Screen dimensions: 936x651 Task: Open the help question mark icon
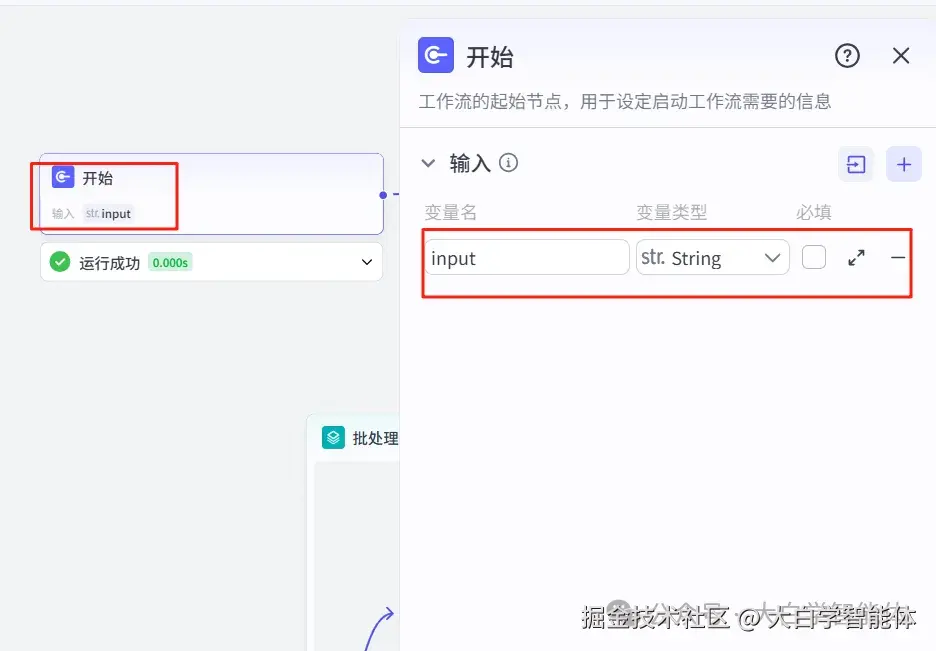click(x=847, y=55)
